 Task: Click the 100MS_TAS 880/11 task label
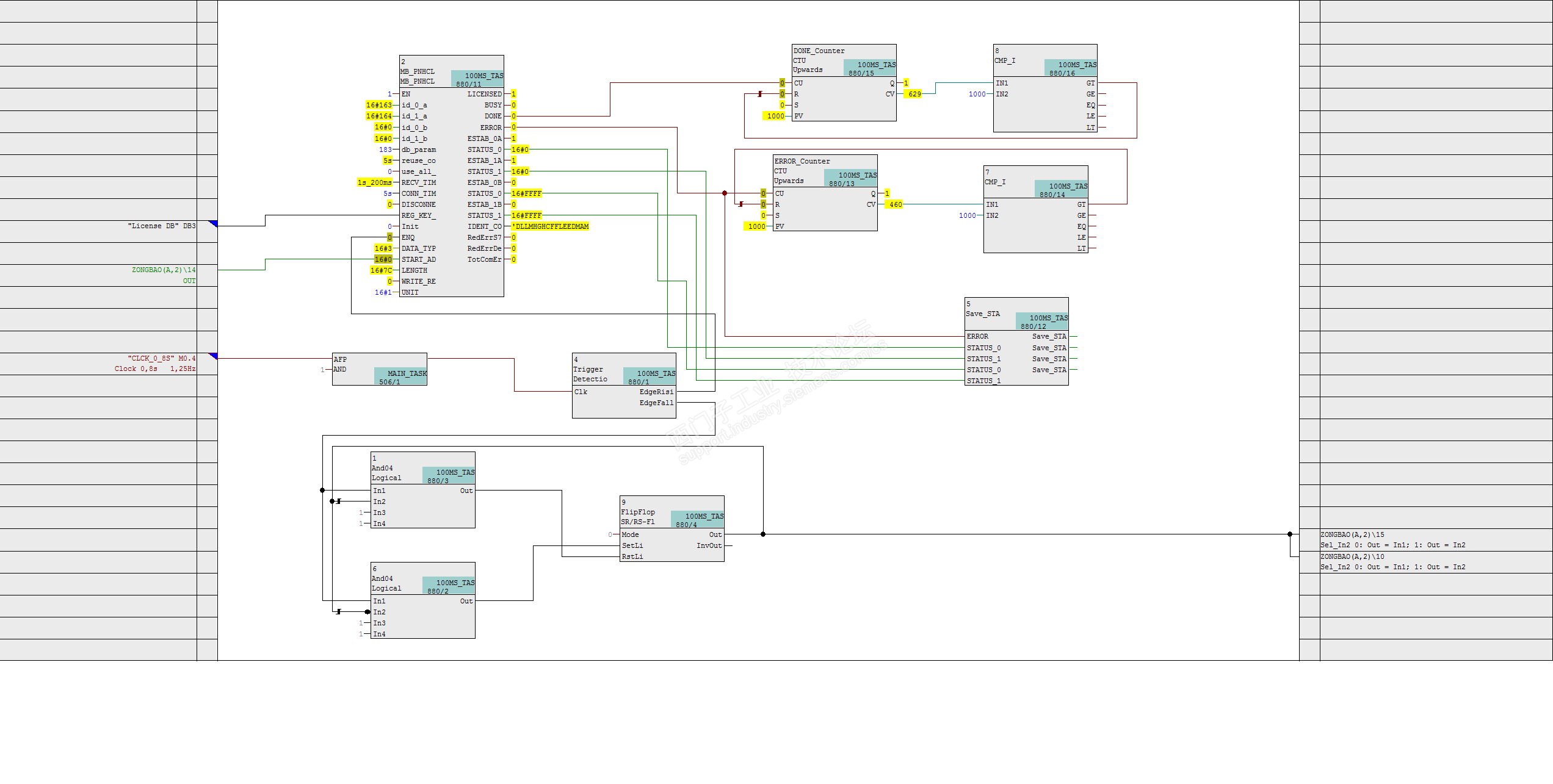pyautogui.click(x=477, y=80)
